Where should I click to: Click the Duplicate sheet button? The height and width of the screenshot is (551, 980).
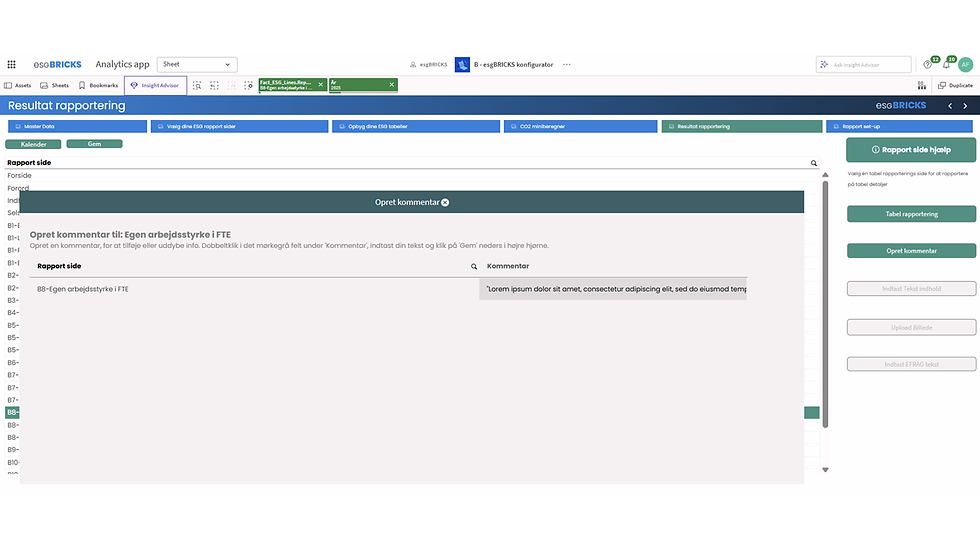coord(956,86)
